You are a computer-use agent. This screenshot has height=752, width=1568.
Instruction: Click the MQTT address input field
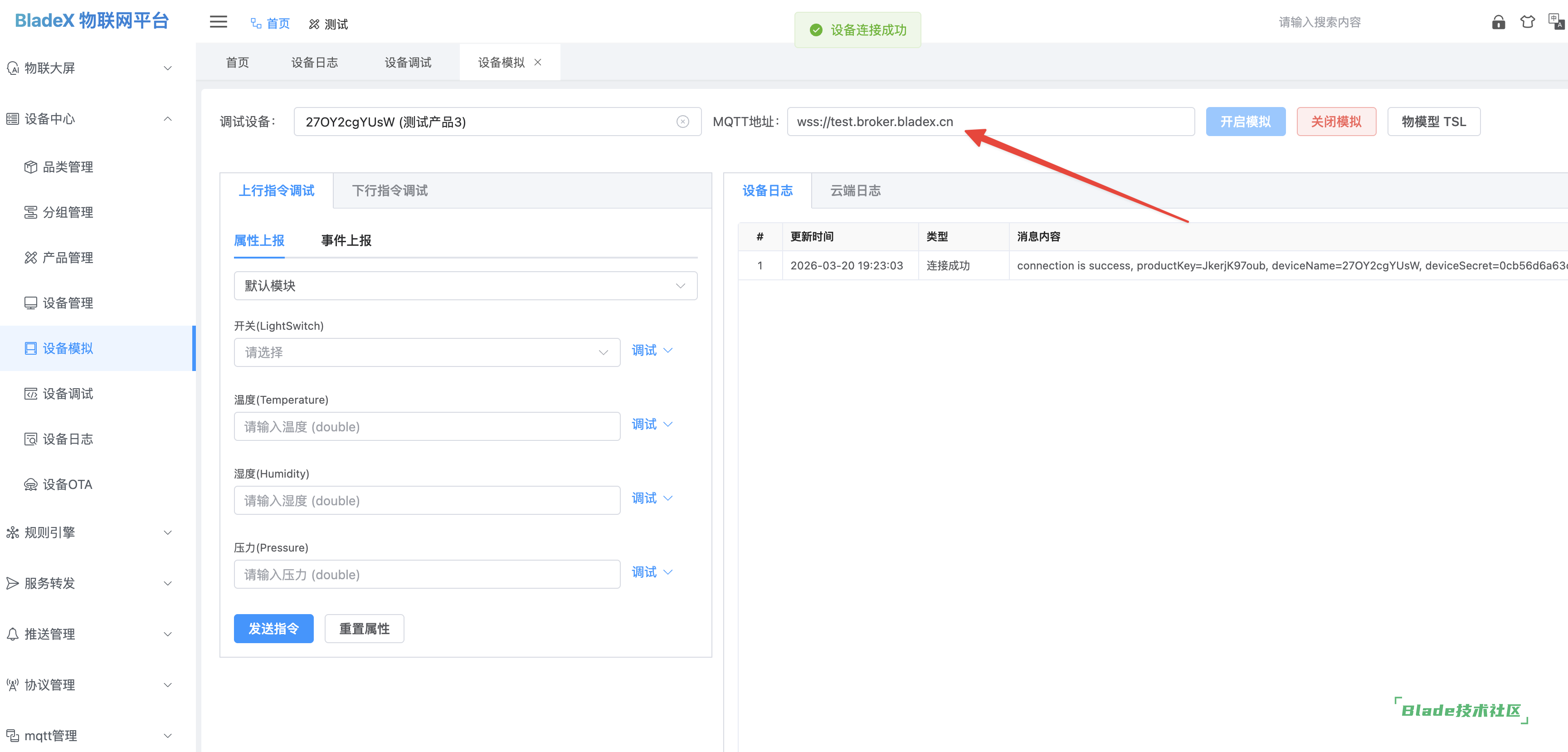point(990,122)
